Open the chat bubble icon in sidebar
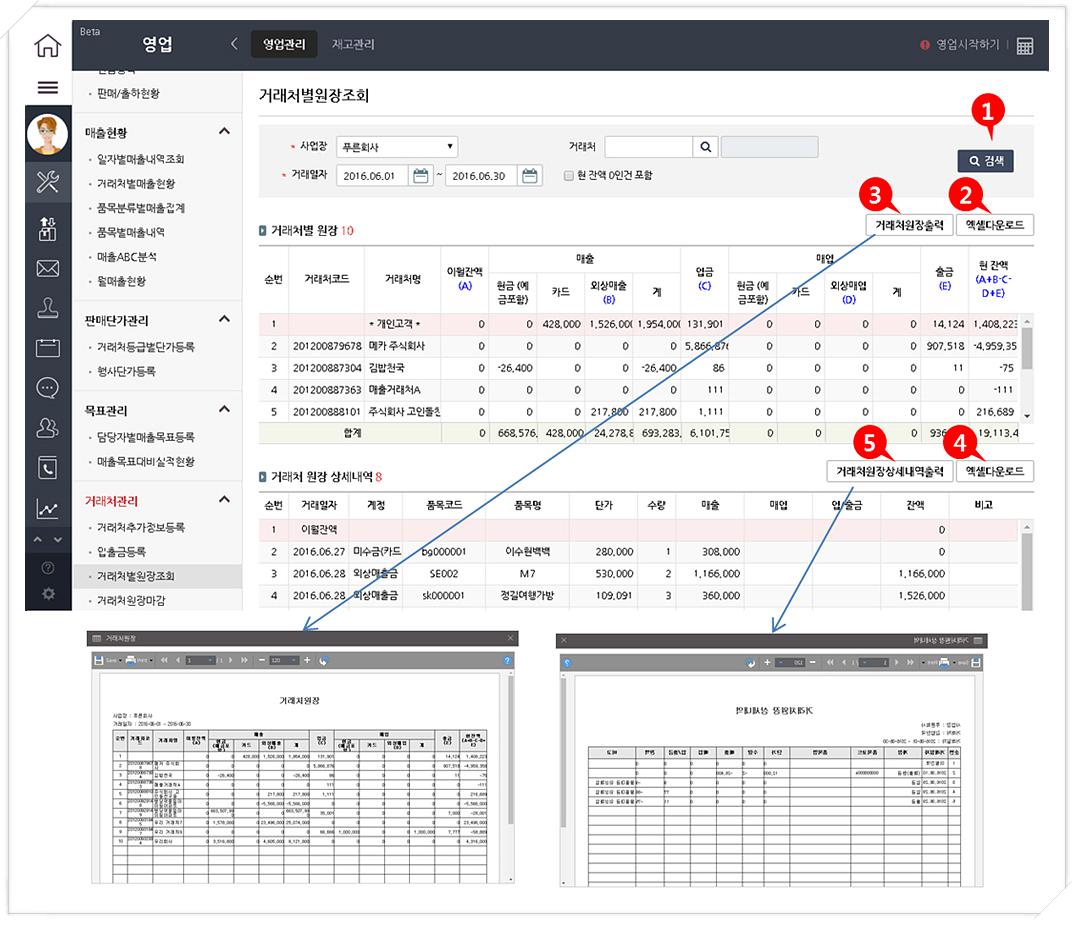This screenshot has height=925, width=1074. 47,388
